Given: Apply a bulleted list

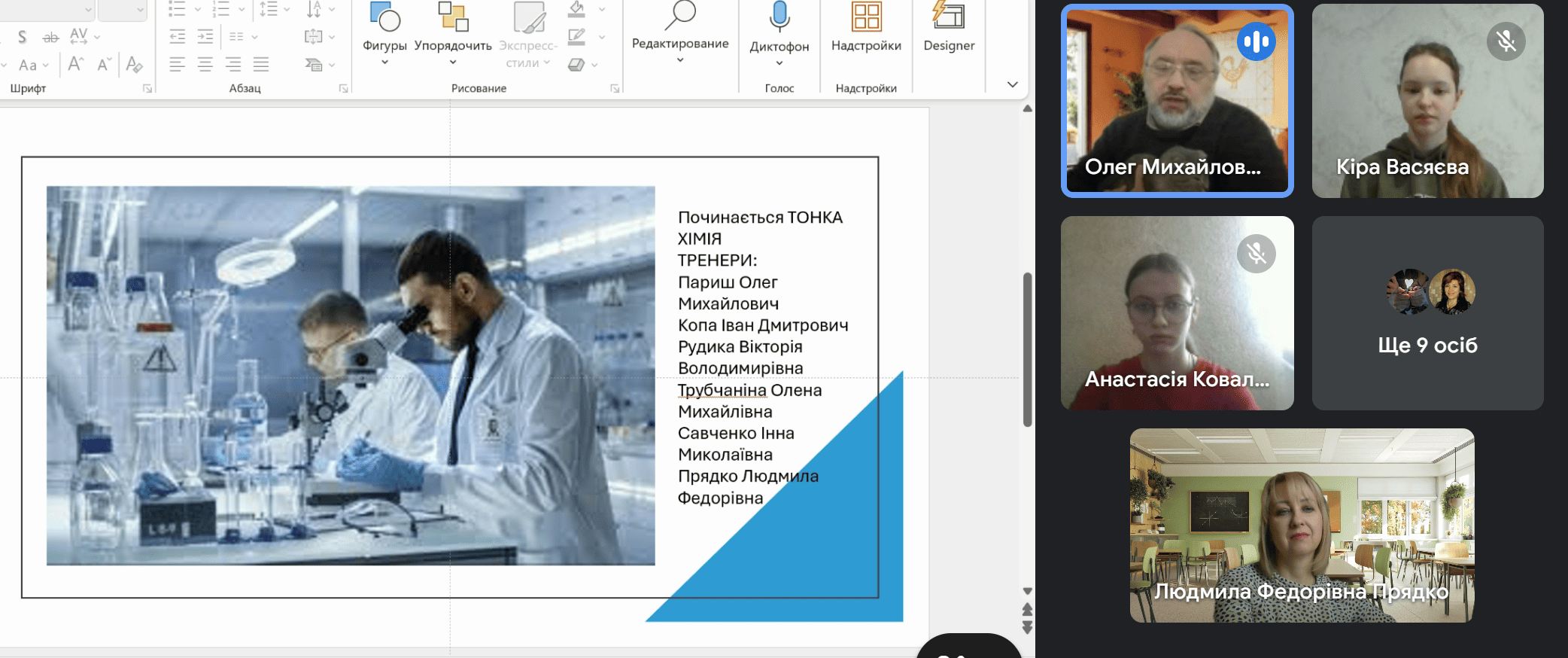Looking at the screenshot, I should click(177, 9).
